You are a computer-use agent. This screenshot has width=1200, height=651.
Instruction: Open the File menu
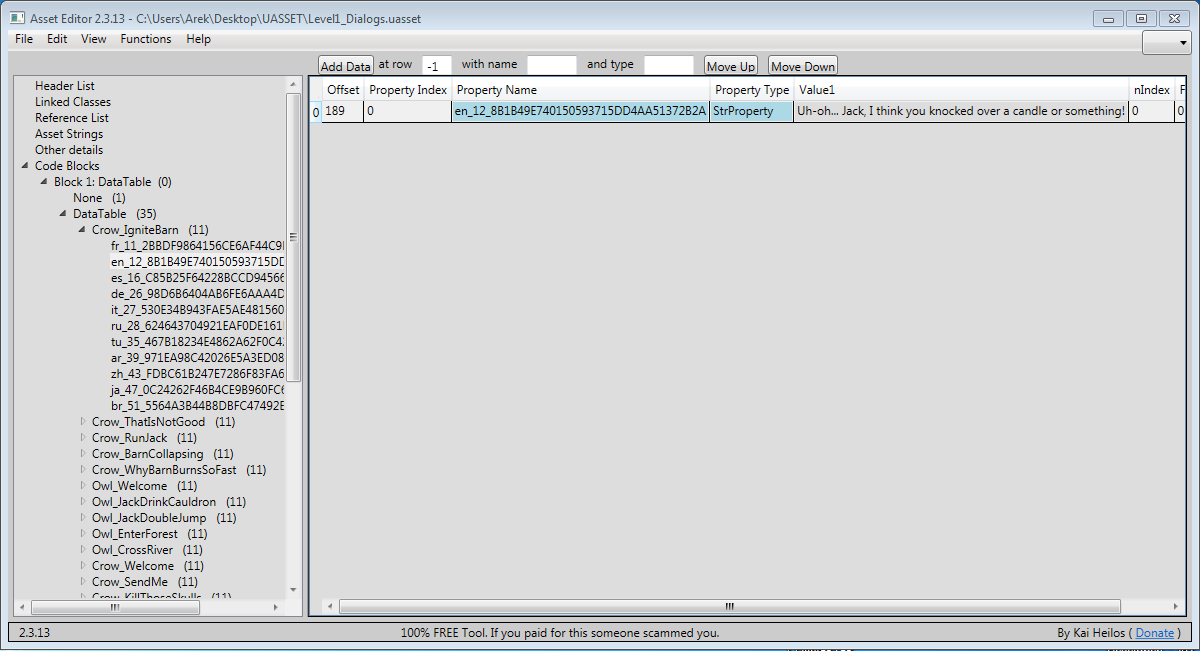coord(24,39)
